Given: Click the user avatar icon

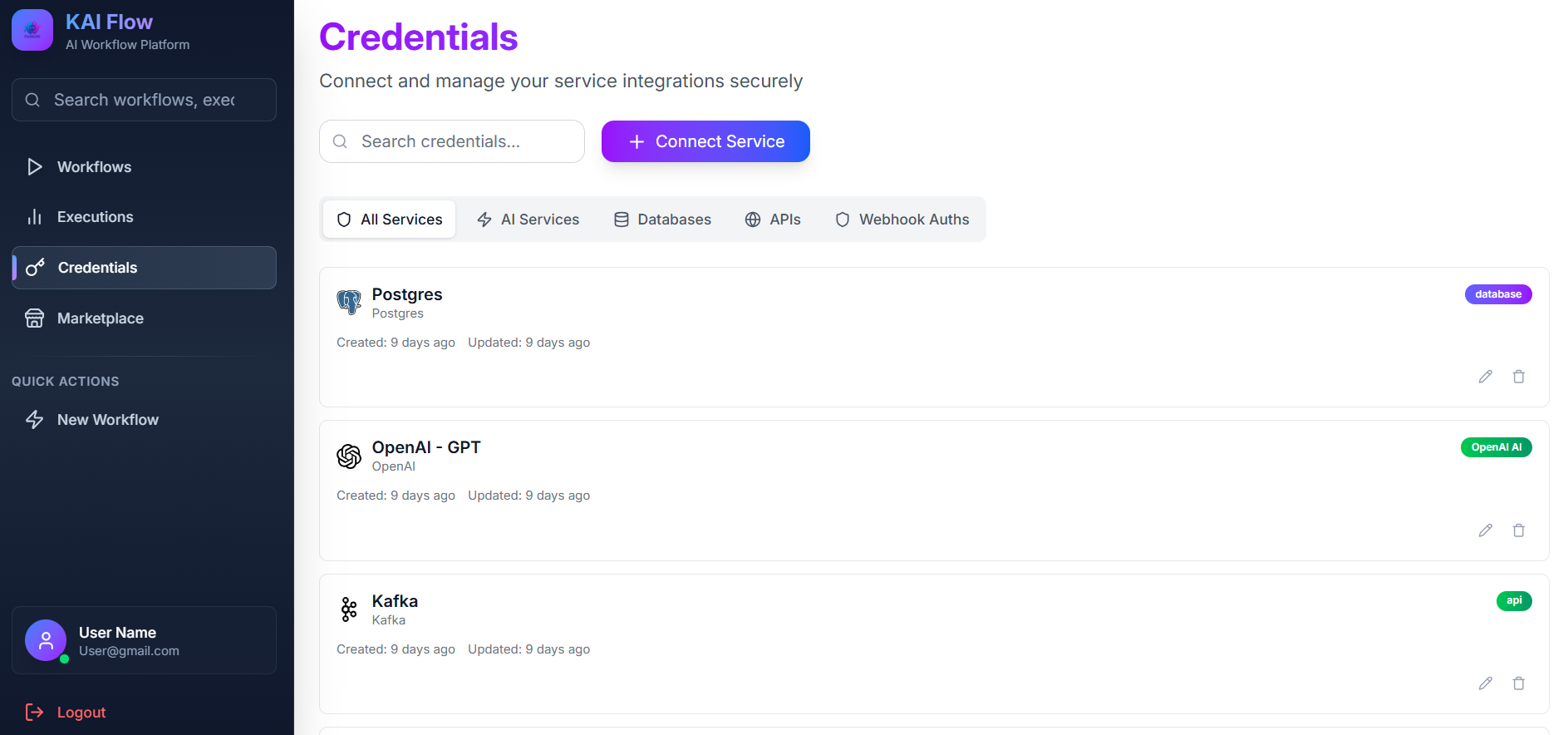Looking at the screenshot, I should point(46,640).
